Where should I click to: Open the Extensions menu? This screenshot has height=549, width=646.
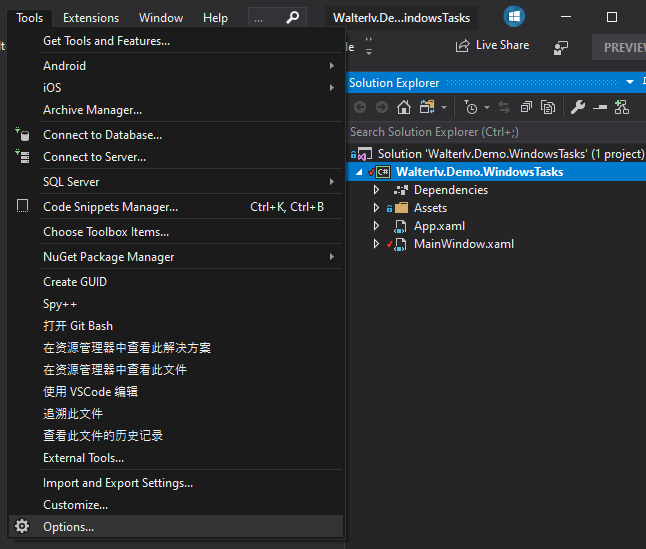(91, 18)
